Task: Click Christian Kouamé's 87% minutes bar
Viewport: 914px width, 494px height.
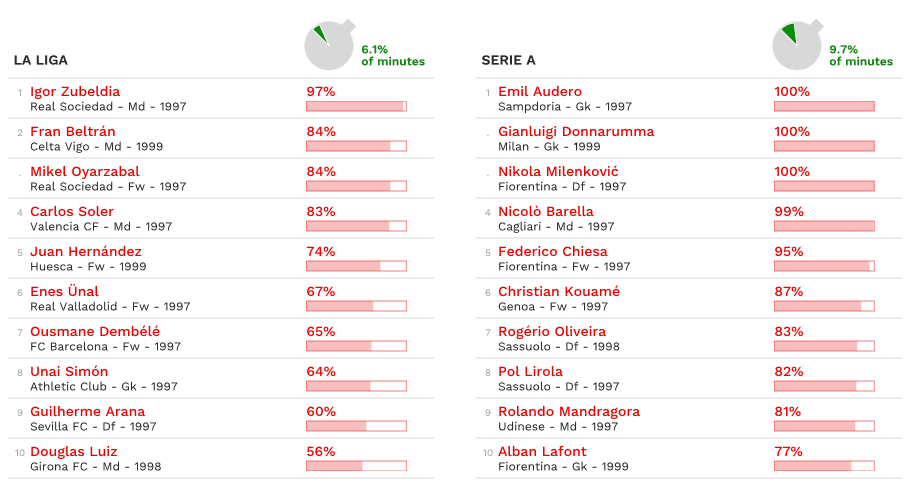Action: click(824, 306)
